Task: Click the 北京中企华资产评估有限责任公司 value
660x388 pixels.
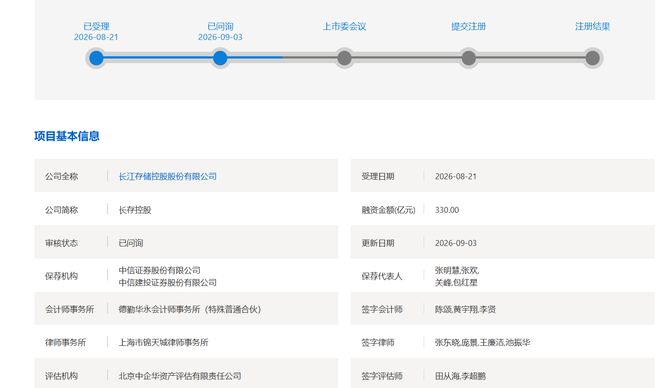Action: pos(180,376)
